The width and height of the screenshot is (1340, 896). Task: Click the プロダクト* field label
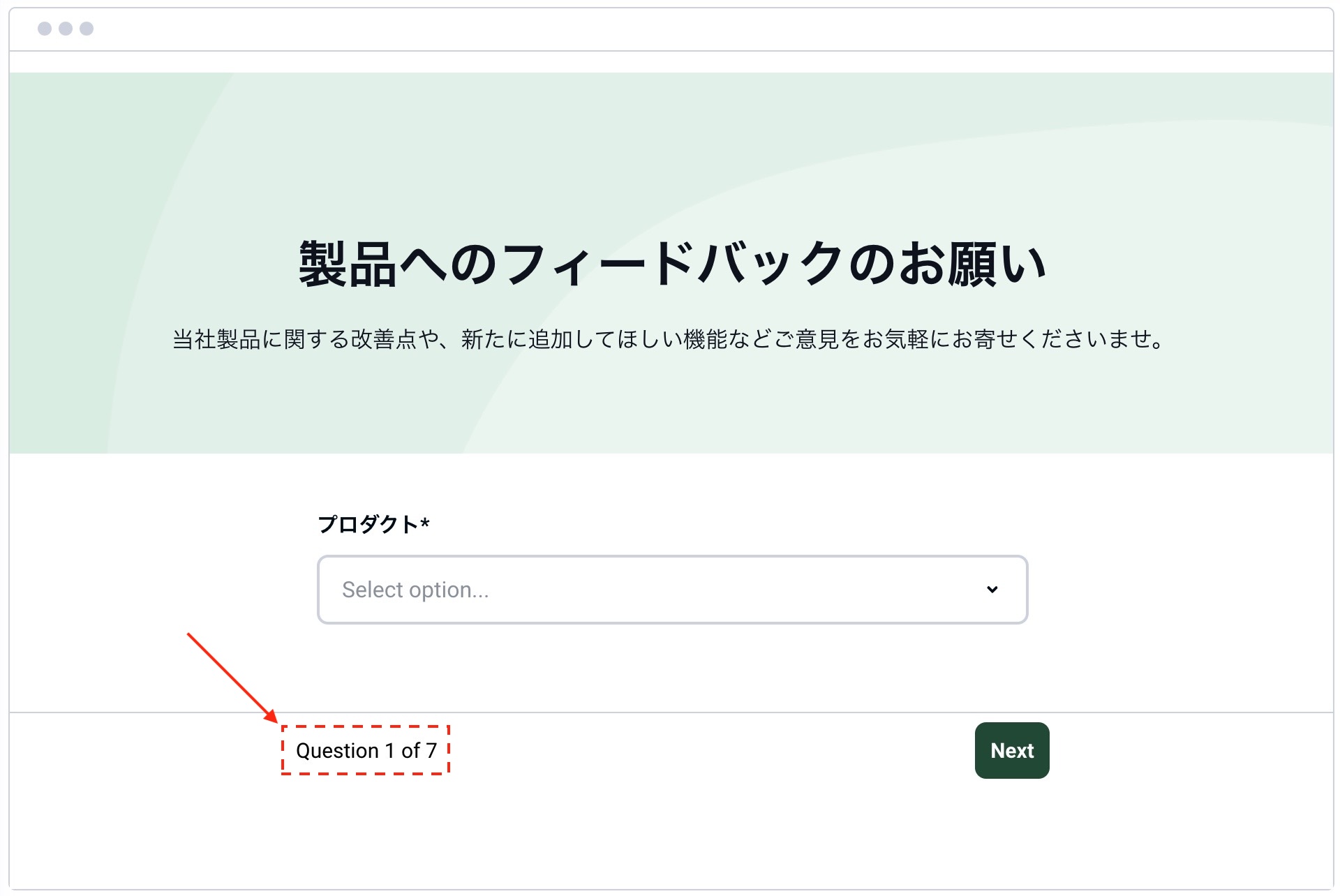pos(373,524)
